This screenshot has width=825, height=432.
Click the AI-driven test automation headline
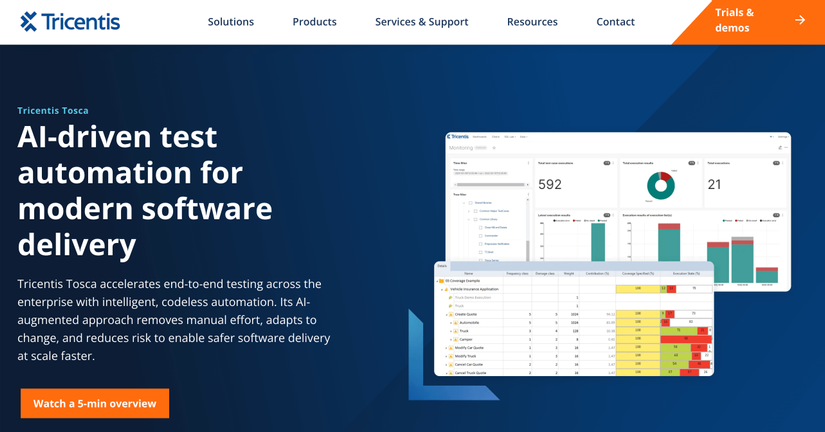coord(145,190)
